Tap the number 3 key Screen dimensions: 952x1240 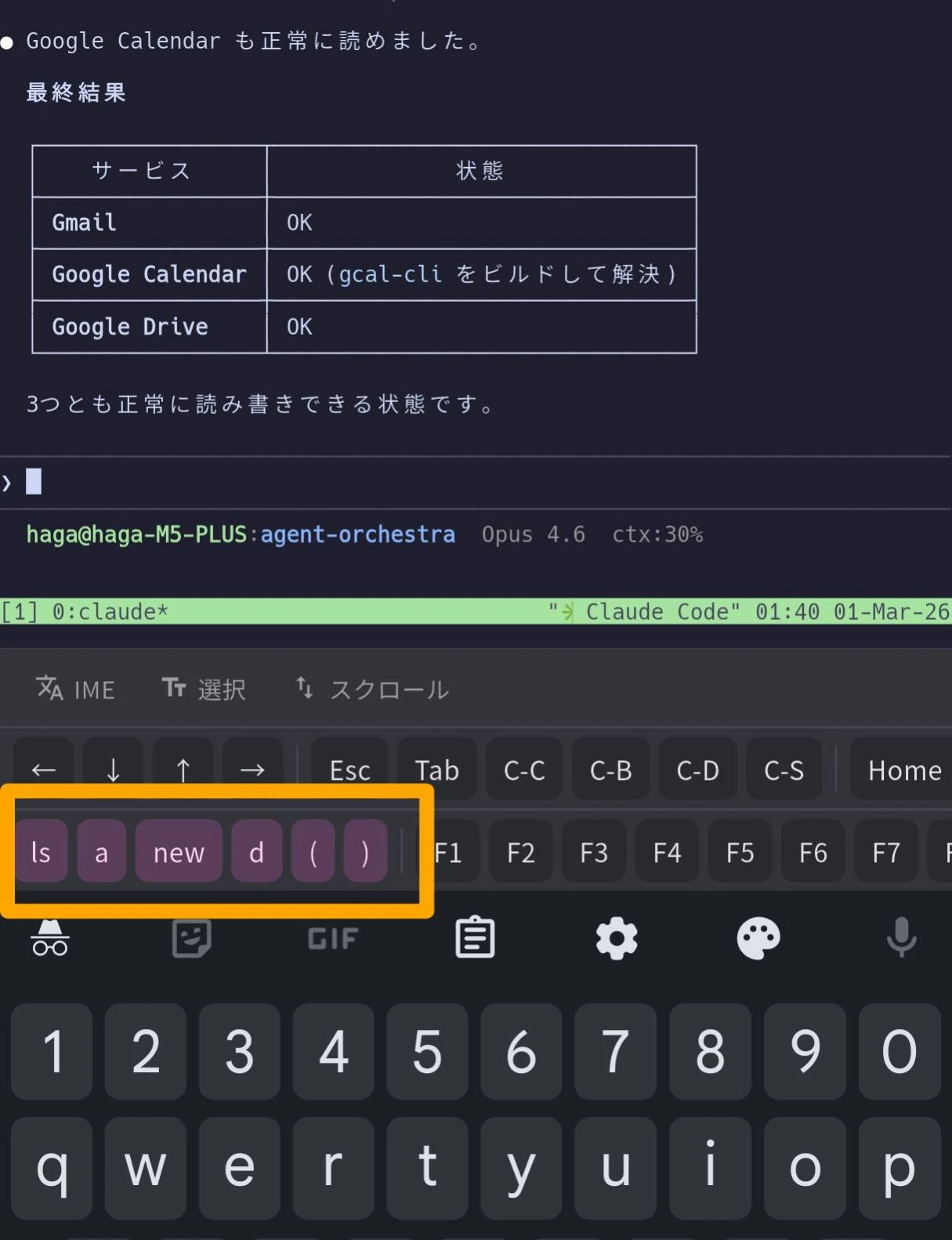pyautogui.click(x=240, y=1051)
